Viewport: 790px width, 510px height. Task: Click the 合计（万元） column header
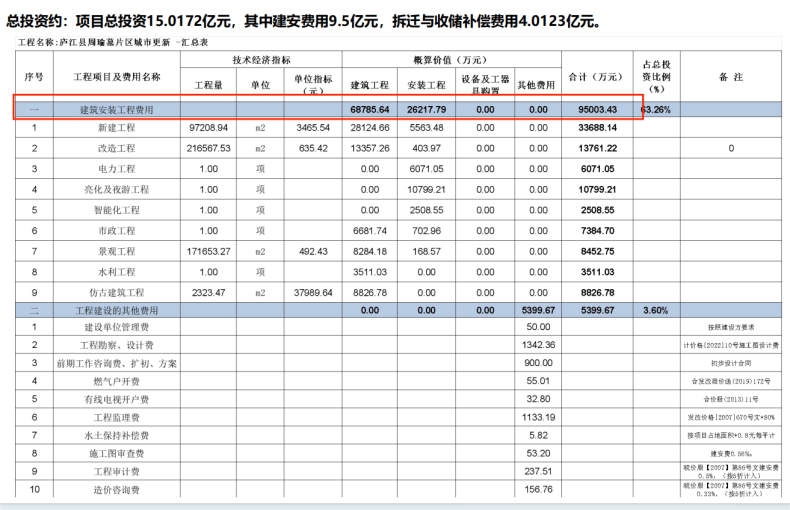pos(597,76)
